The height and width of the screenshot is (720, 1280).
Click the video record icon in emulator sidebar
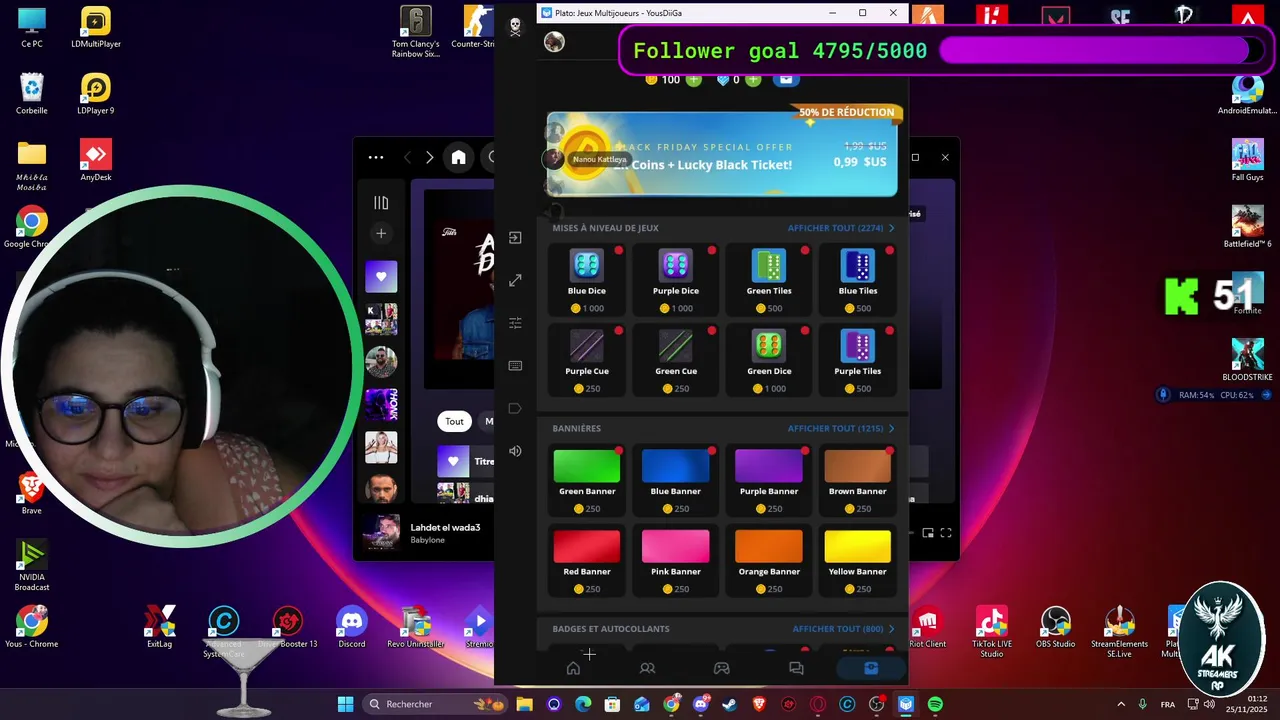[515, 408]
